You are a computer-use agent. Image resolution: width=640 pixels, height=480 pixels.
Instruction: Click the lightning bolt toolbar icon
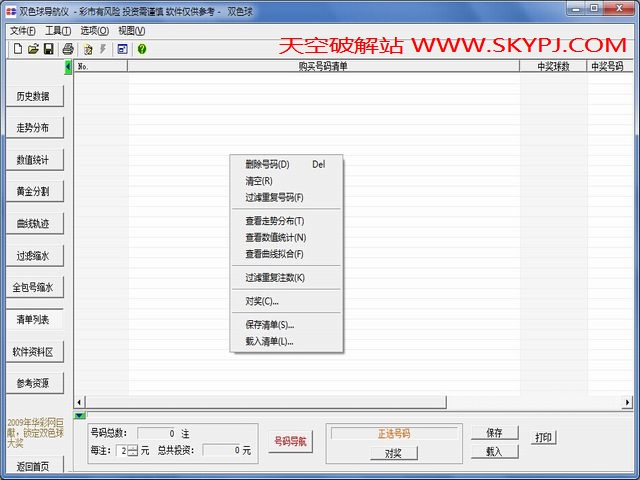click(103, 48)
